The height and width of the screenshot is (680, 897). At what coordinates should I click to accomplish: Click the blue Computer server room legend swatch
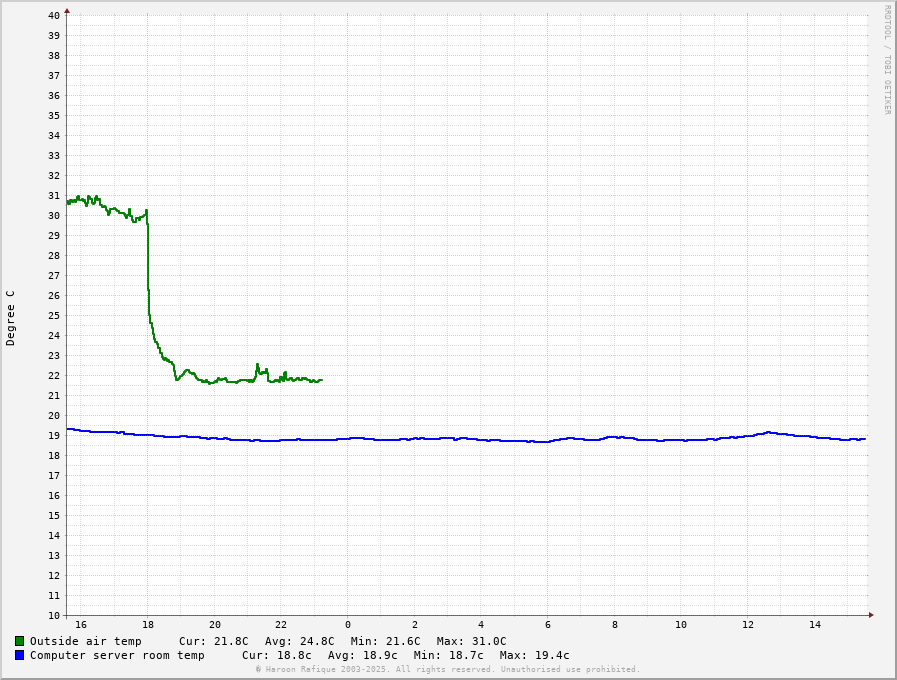(x=19, y=655)
